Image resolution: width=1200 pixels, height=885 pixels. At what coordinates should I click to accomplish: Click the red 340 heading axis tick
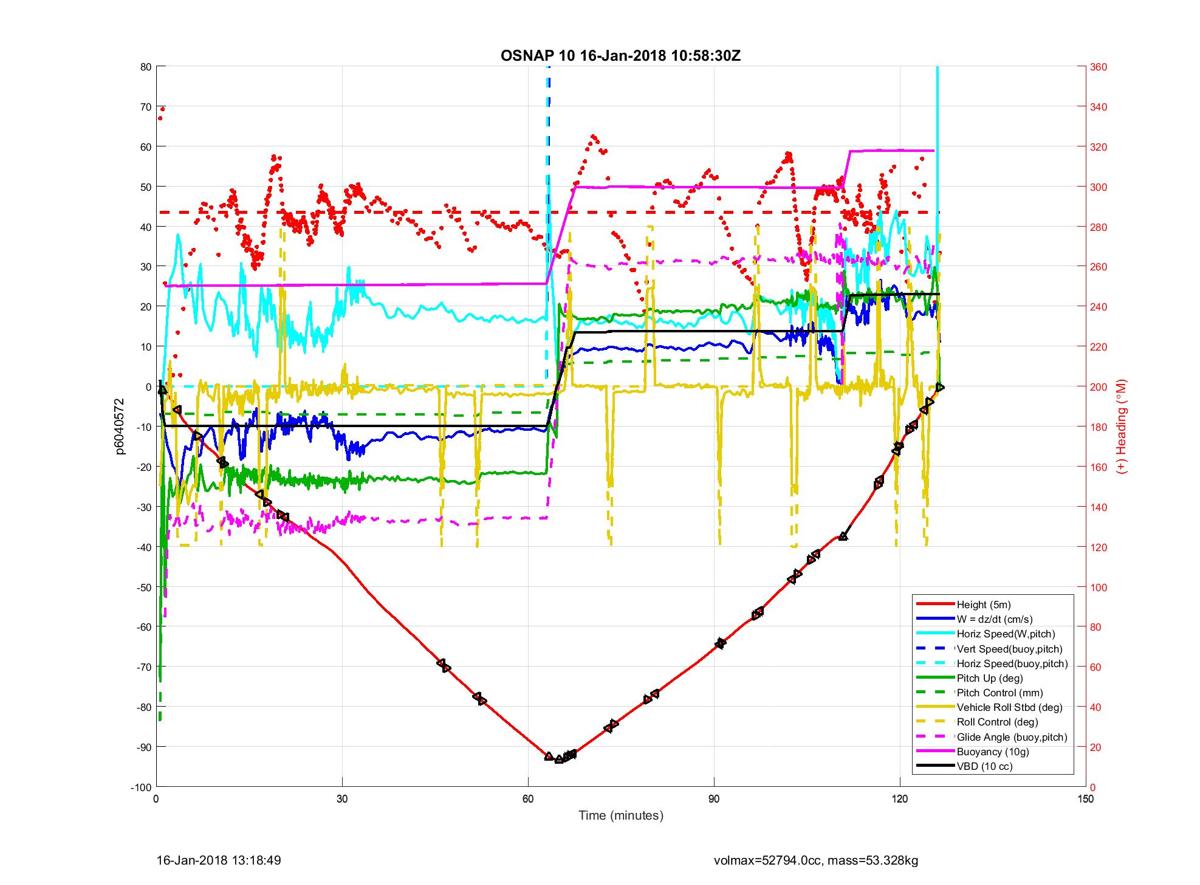coord(1100,107)
